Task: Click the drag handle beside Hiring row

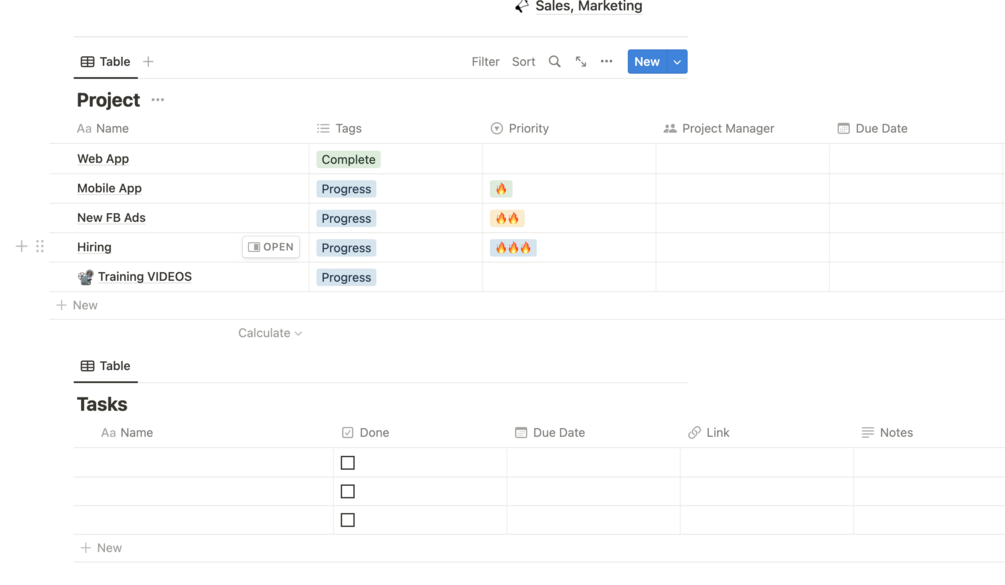Action: [x=40, y=246]
